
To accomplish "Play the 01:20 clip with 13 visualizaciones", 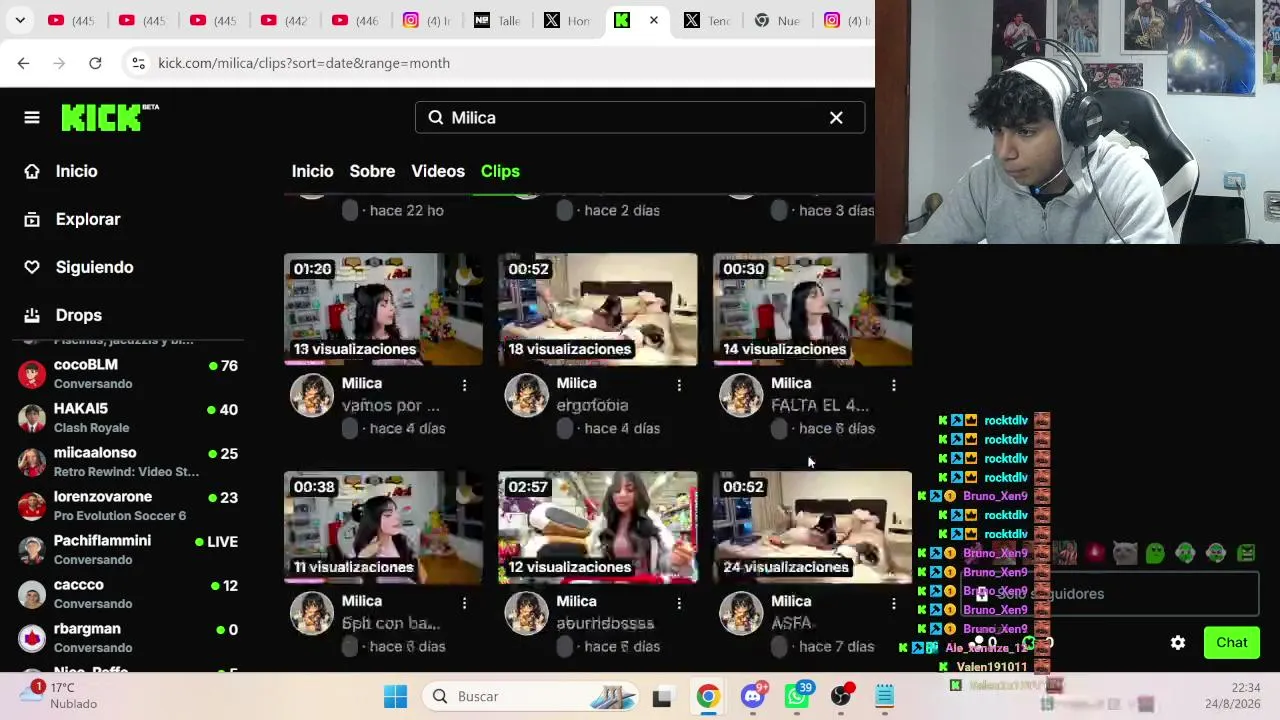I will pyautogui.click(x=383, y=309).
